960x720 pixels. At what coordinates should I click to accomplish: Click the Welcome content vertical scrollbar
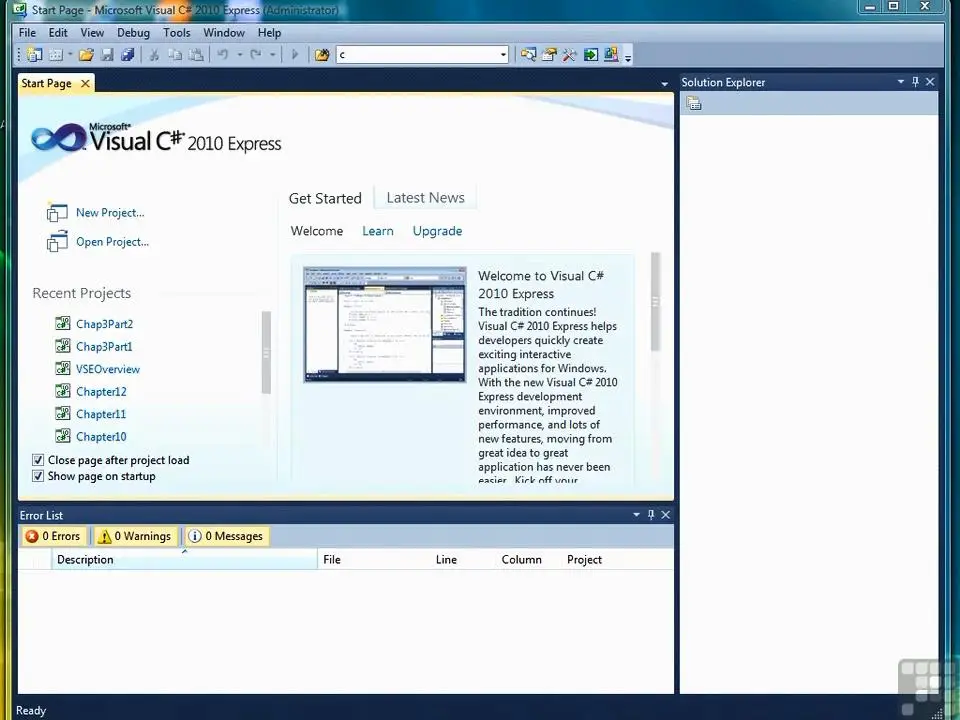(655, 302)
